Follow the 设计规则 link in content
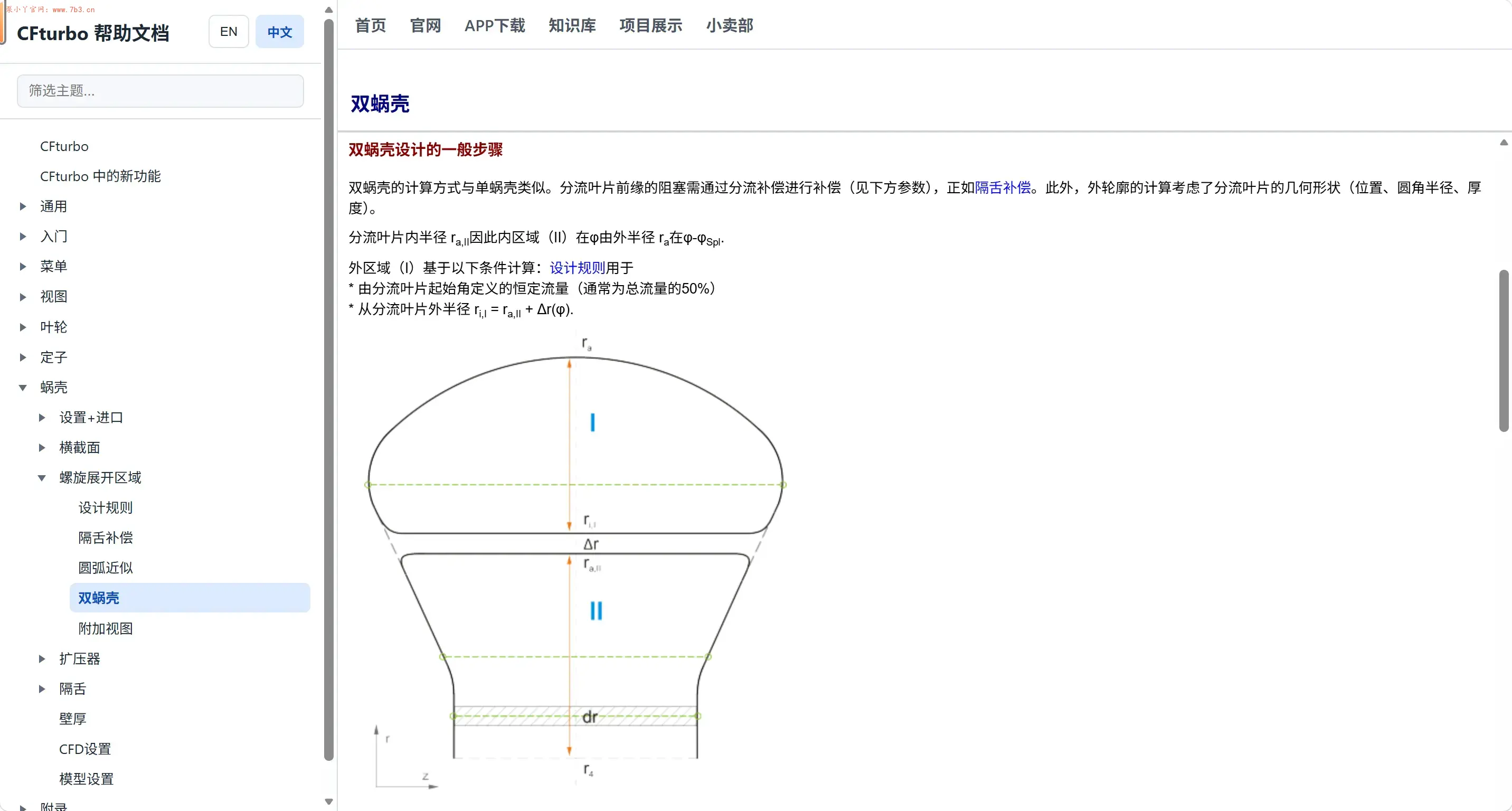 click(577, 268)
